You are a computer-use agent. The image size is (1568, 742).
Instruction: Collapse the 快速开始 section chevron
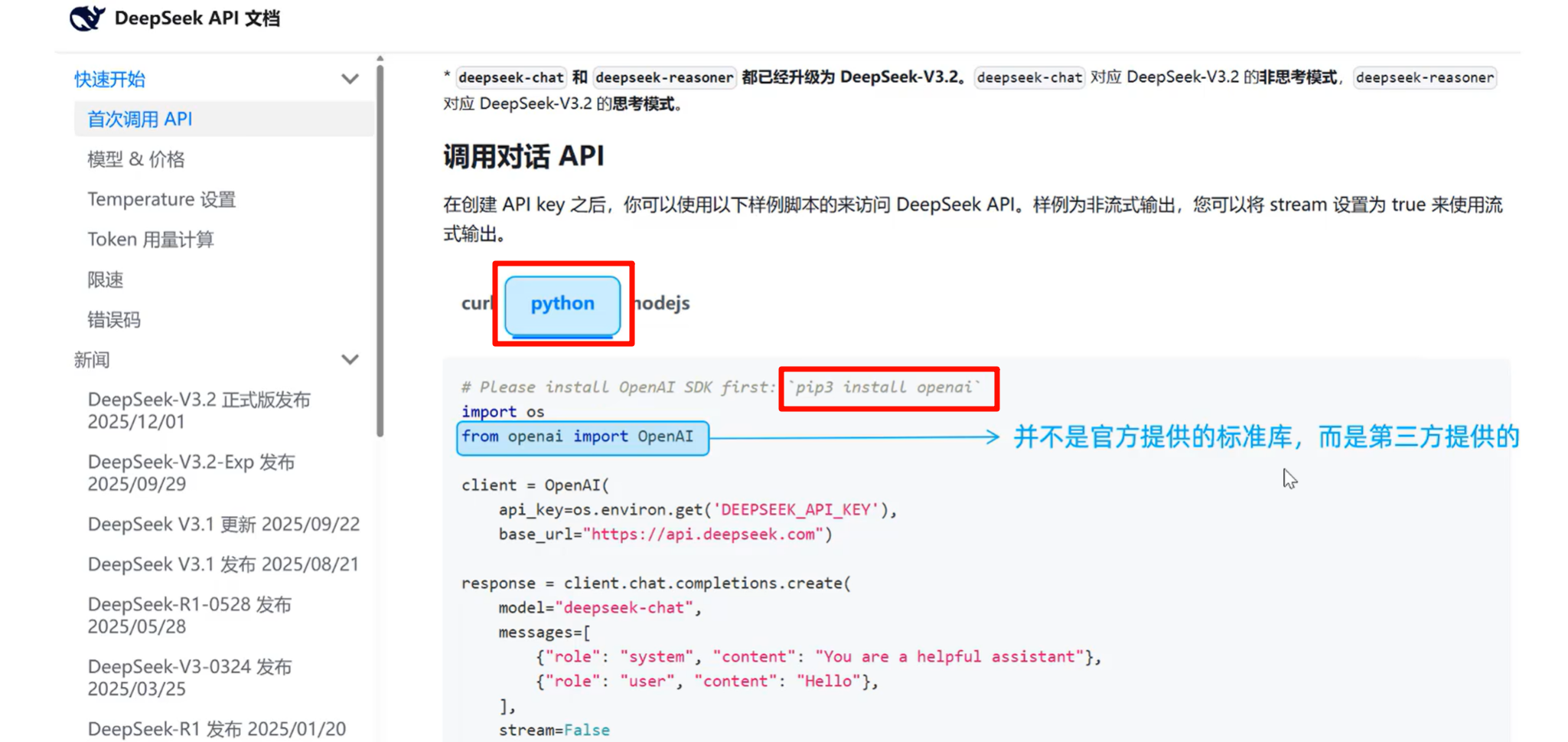point(350,79)
